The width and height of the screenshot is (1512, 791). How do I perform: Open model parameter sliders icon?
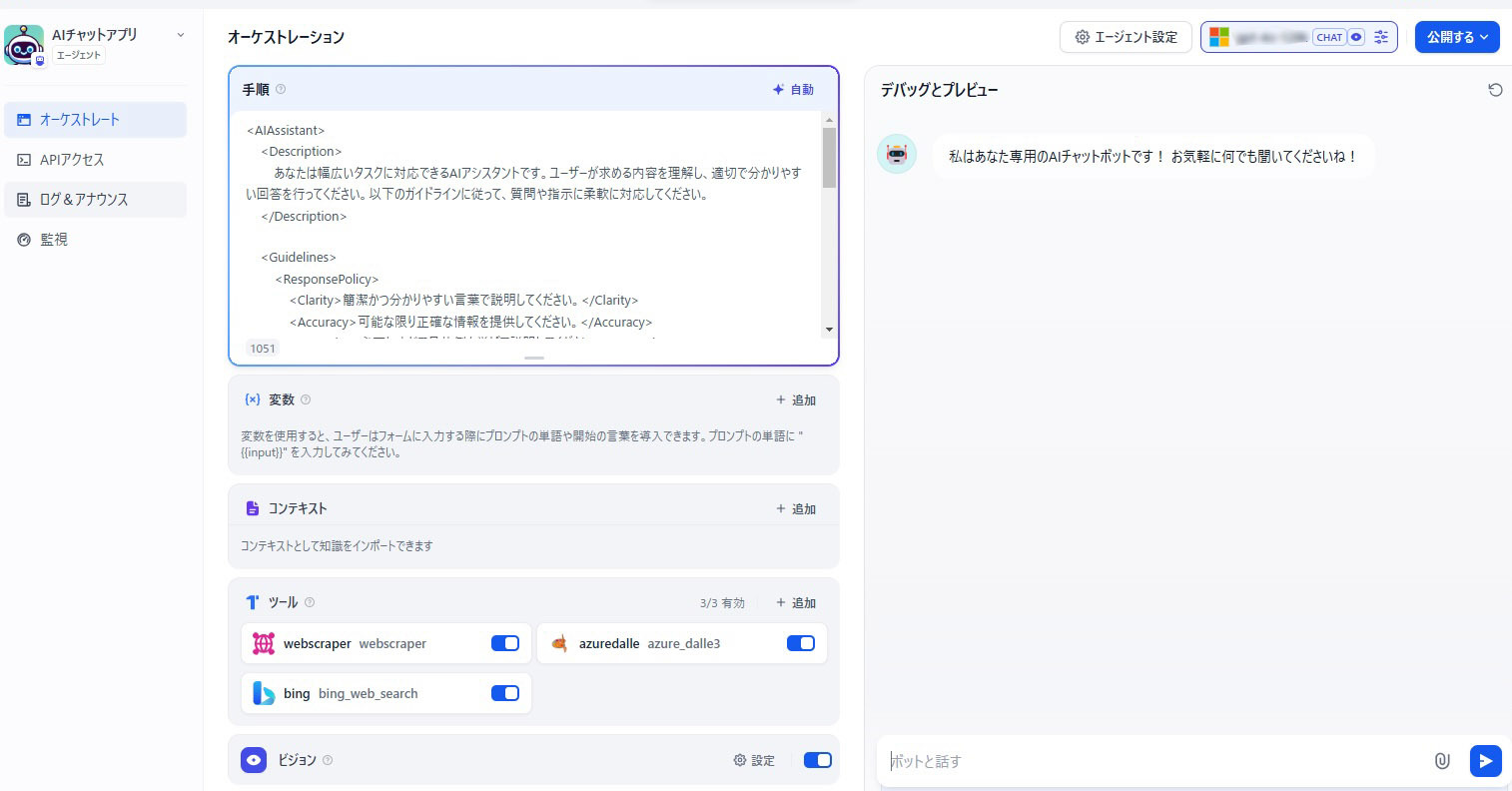pos(1381,37)
